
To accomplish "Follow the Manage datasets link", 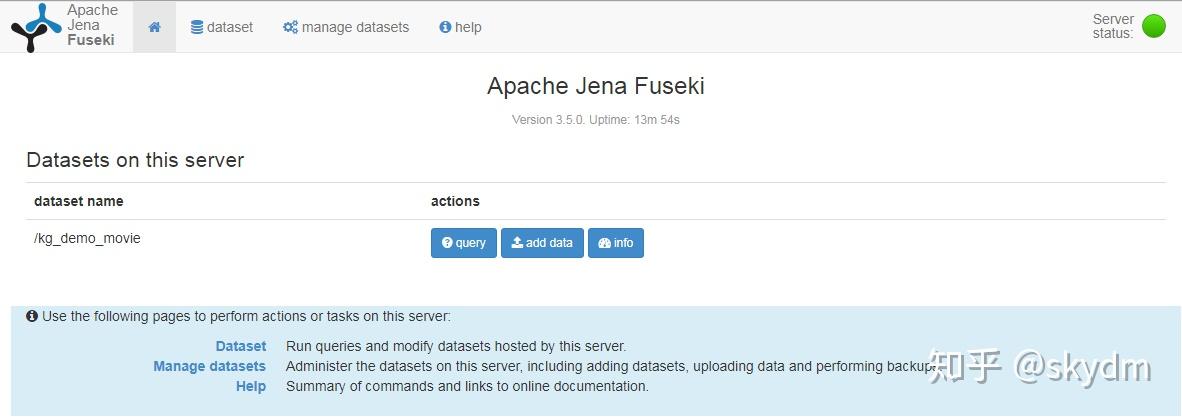I will pos(209,366).
